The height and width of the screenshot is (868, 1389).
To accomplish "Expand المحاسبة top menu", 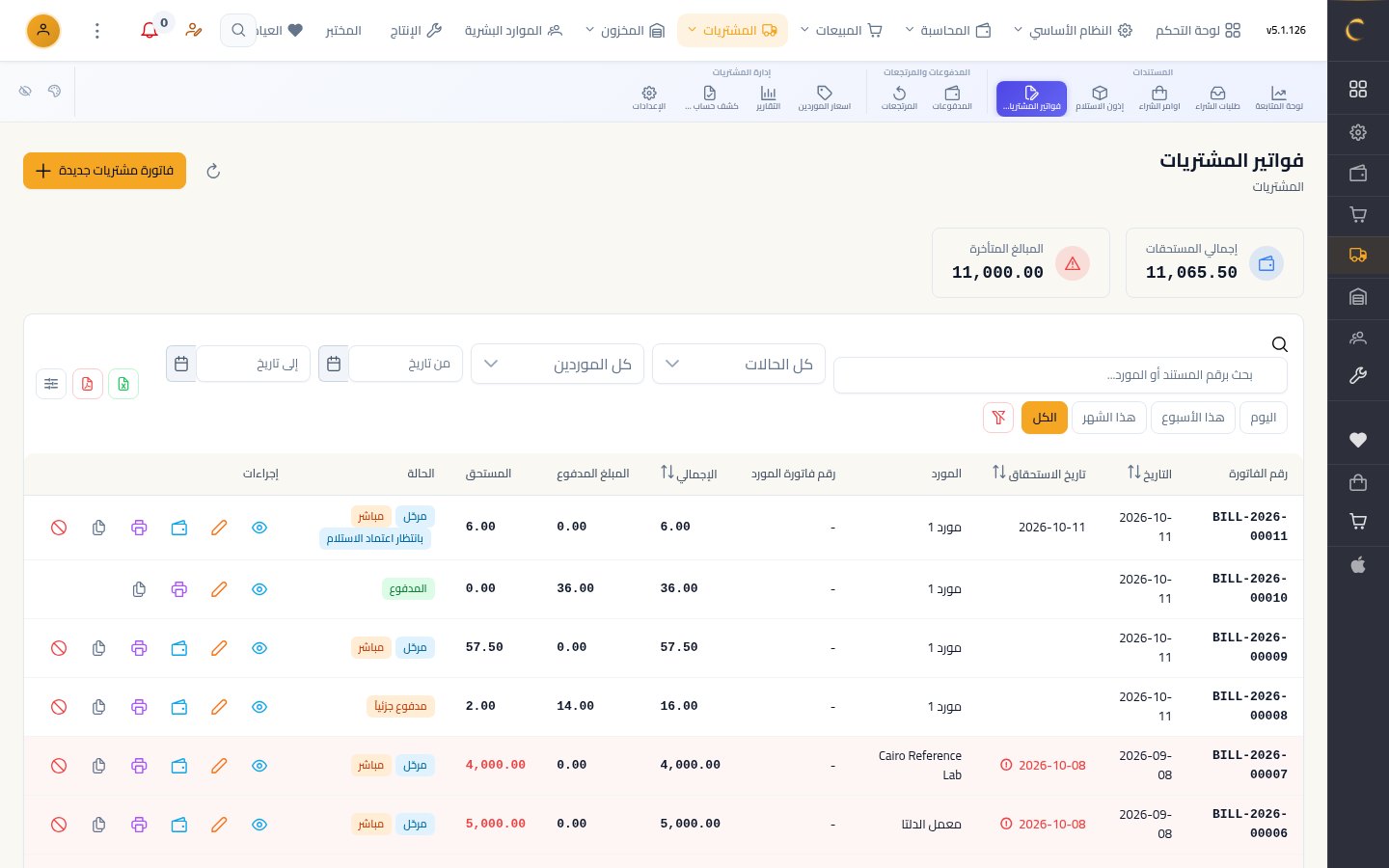I will 949,31.
